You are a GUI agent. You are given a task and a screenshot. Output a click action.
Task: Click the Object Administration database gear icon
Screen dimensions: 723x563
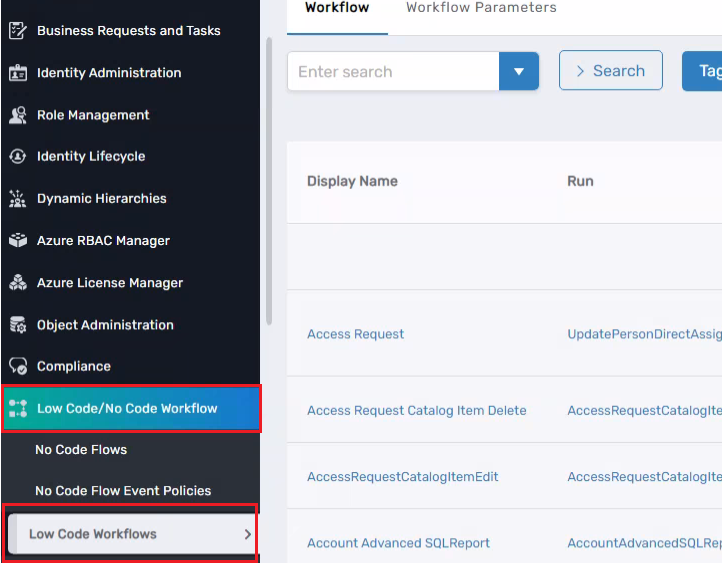click(x=18, y=325)
